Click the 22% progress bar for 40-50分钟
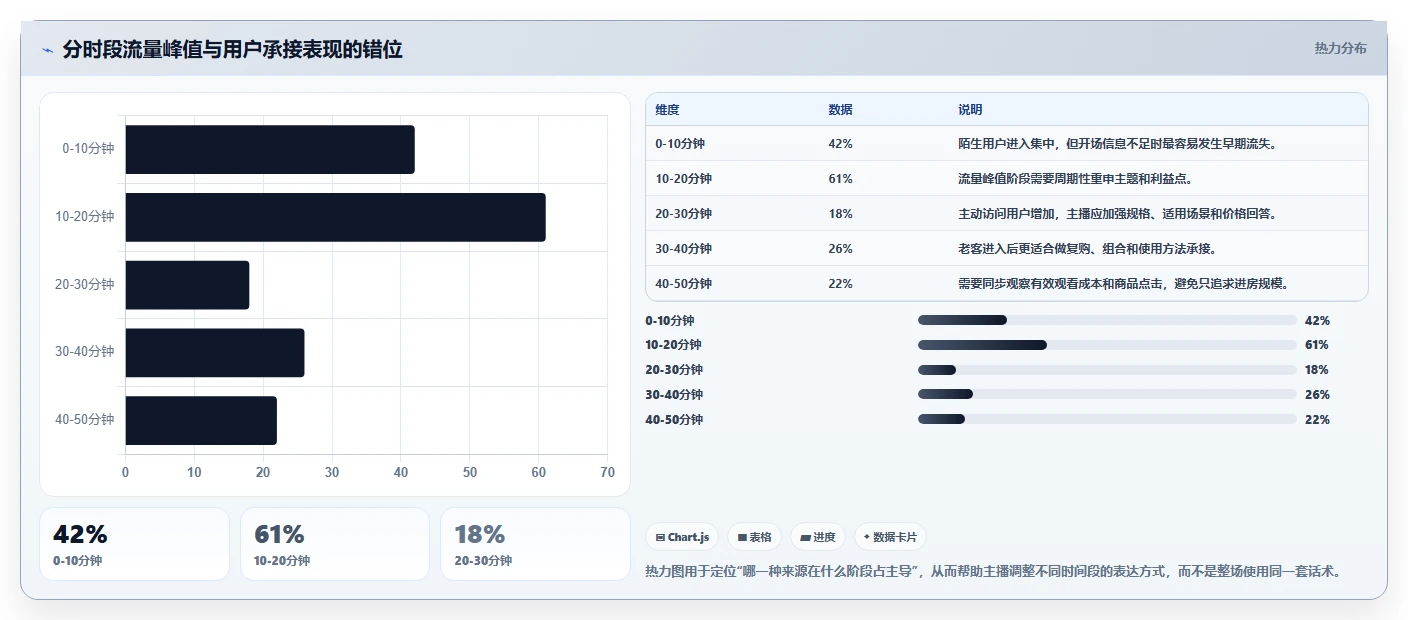This screenshot has height=620, width=1408. 1107,420
